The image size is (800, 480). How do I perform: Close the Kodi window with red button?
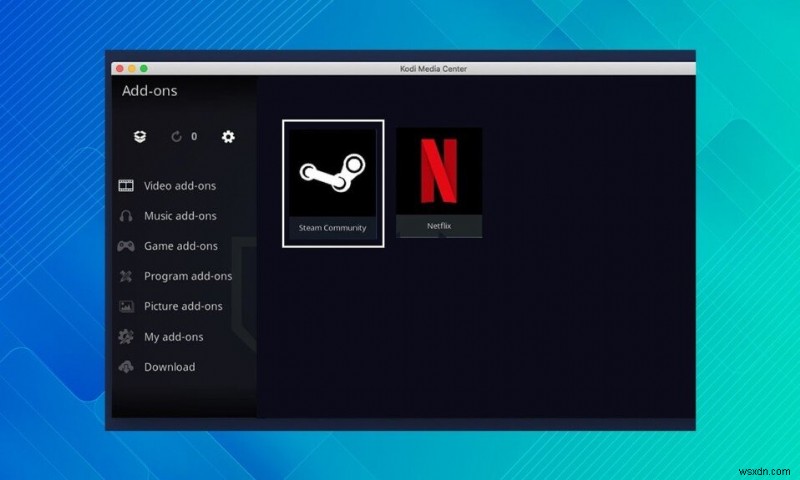click(x=120, y=68)
